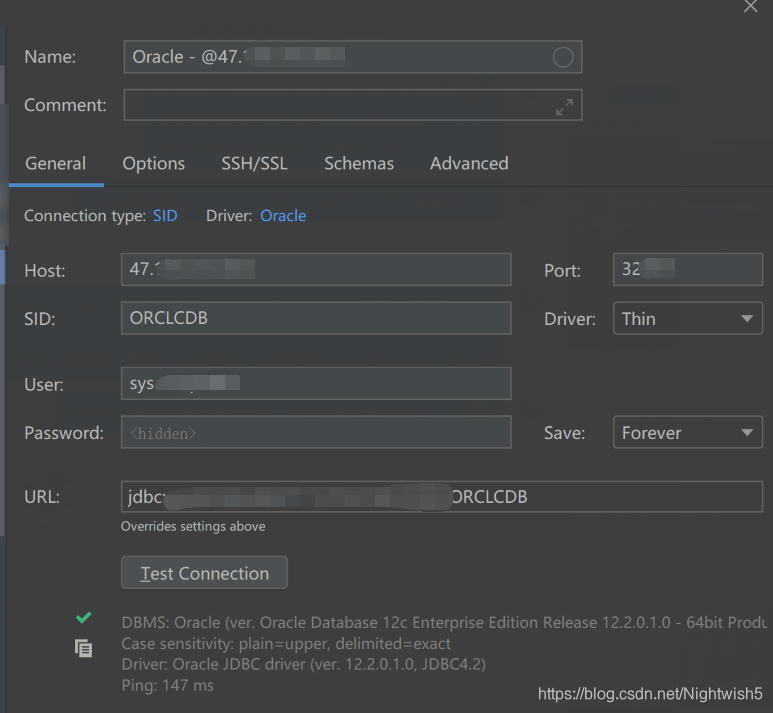The height and width of the screenshot is (713, 773).
Task: Click the Oracle JDBC driver version line
Action: pyautogui.click(x=304, y=665)
